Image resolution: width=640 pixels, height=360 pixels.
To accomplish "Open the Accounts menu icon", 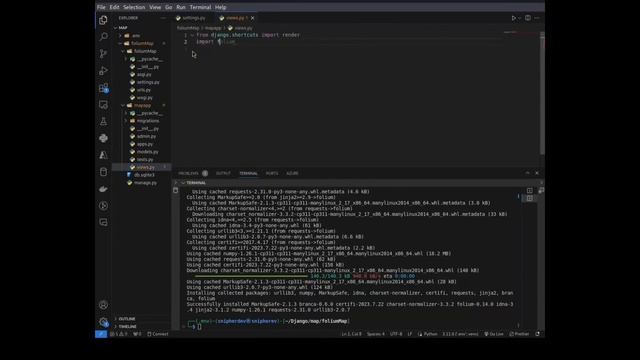I will 103,304.
